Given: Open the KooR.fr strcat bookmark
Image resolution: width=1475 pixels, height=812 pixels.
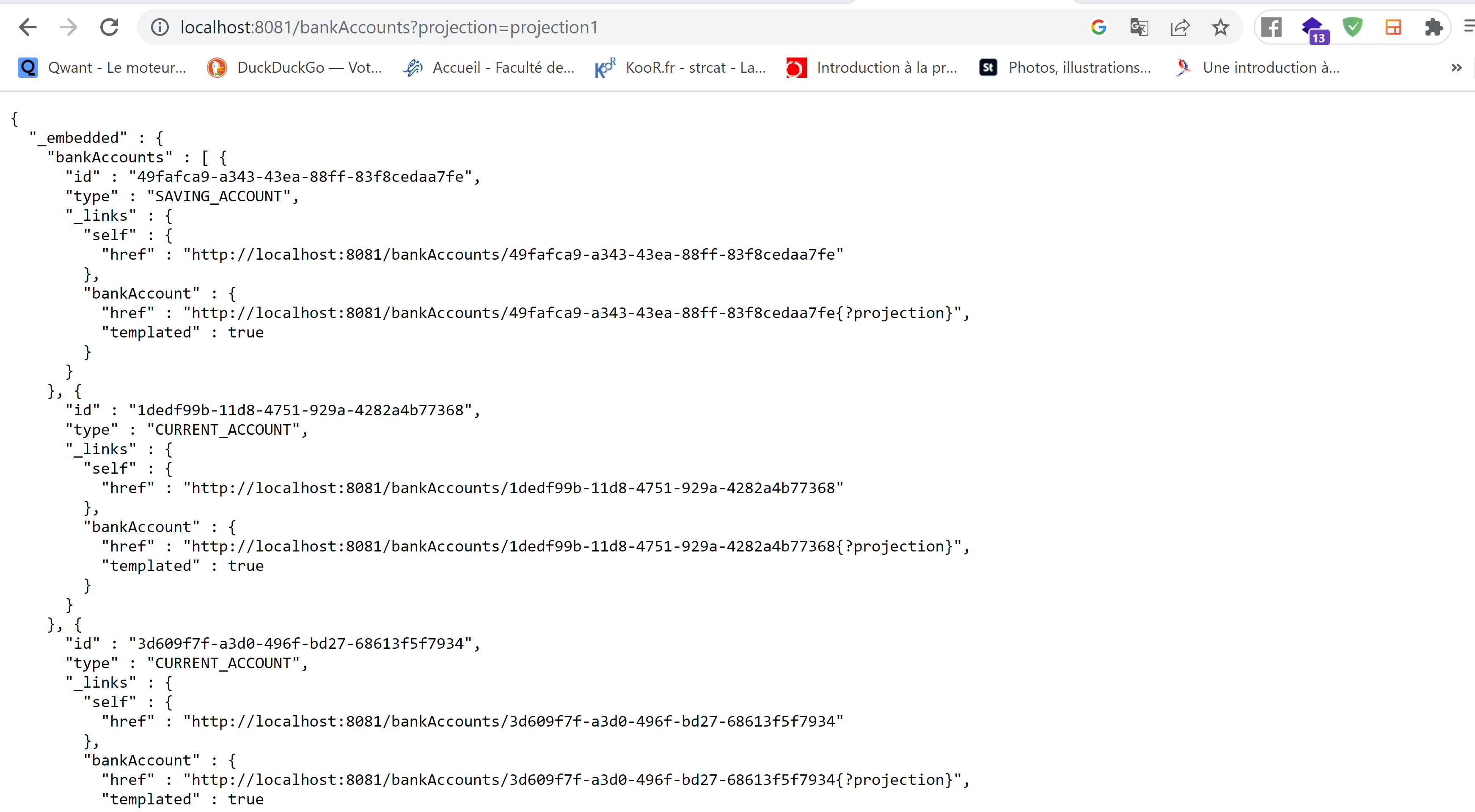Looking at the screenshot, I should click(681, 68).
